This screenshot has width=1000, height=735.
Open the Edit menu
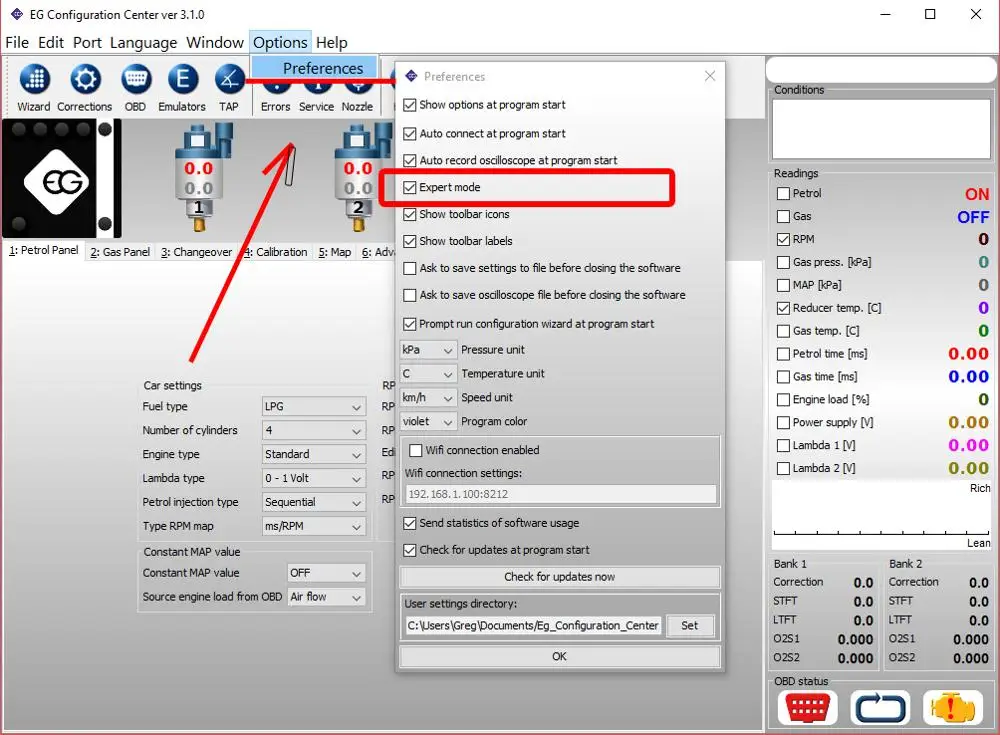[x=51, y=43]
